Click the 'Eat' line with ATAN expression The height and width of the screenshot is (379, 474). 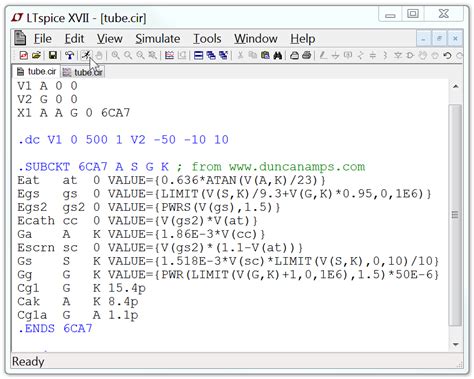(171, 180)
